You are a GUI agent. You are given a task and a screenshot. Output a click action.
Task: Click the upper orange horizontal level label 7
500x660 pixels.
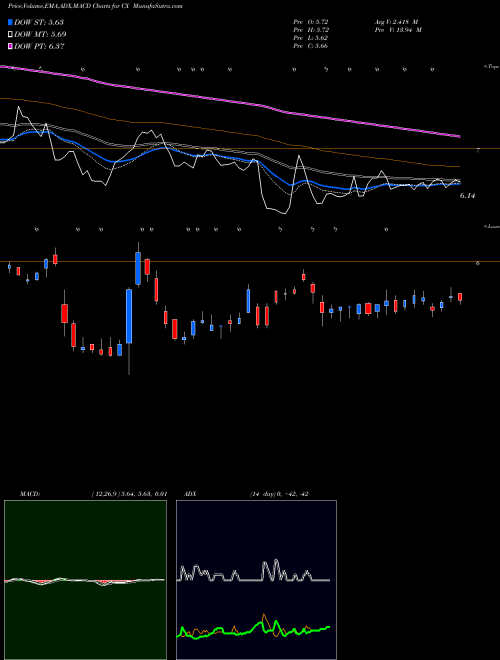coord(478,150)
